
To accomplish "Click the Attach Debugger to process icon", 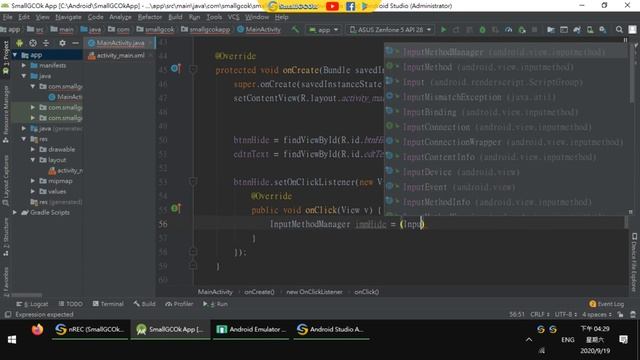I will tap(522, 30).
